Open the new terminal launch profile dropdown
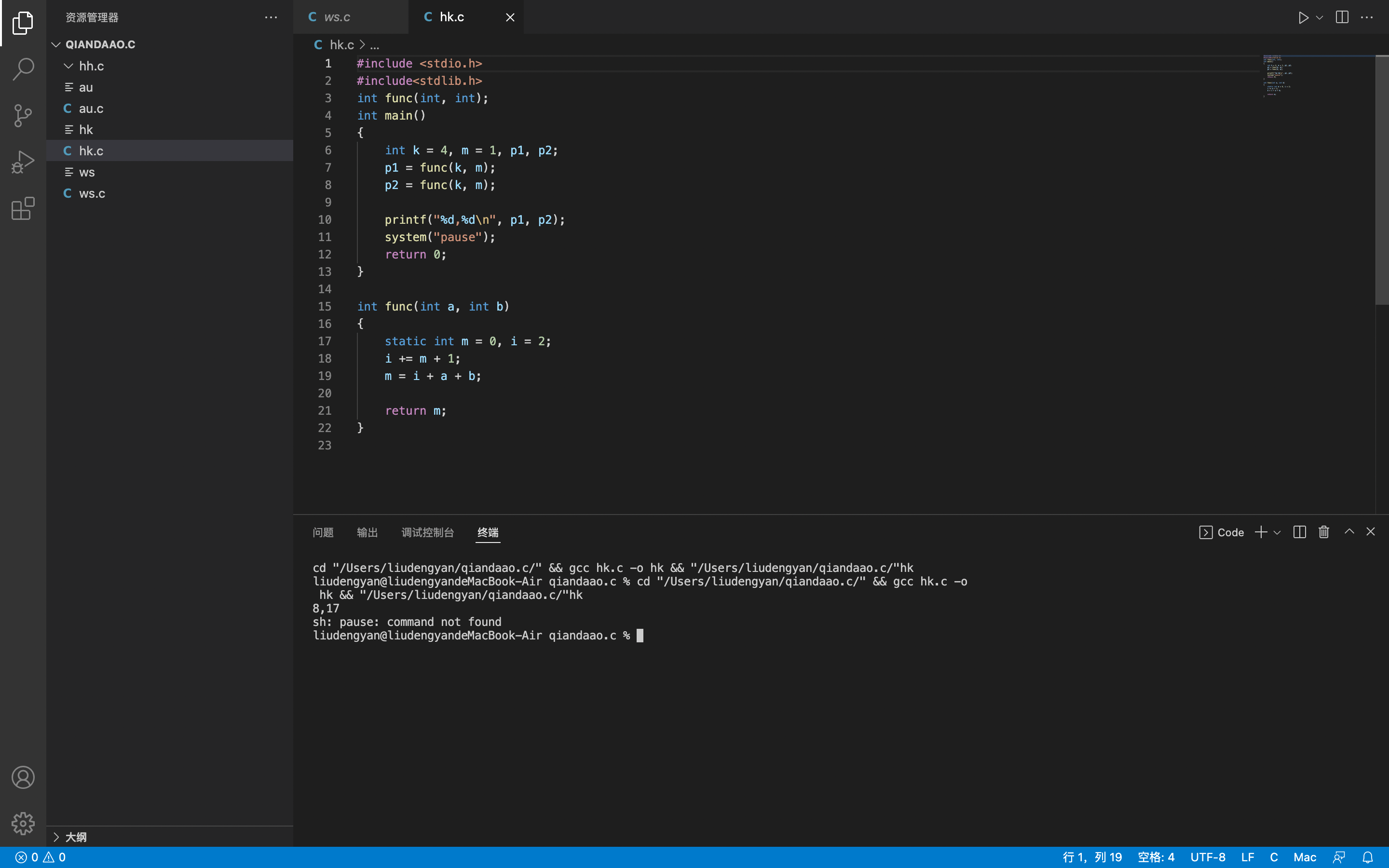1389x868 pixels. 1277,533
